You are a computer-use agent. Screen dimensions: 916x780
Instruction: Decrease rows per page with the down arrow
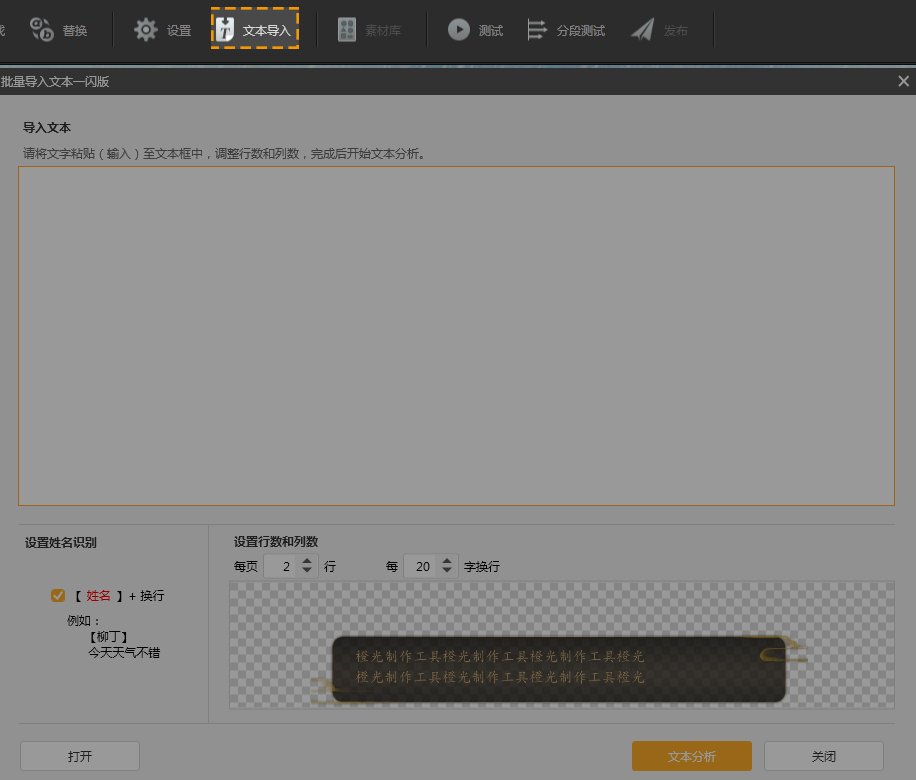click(307, 572)
